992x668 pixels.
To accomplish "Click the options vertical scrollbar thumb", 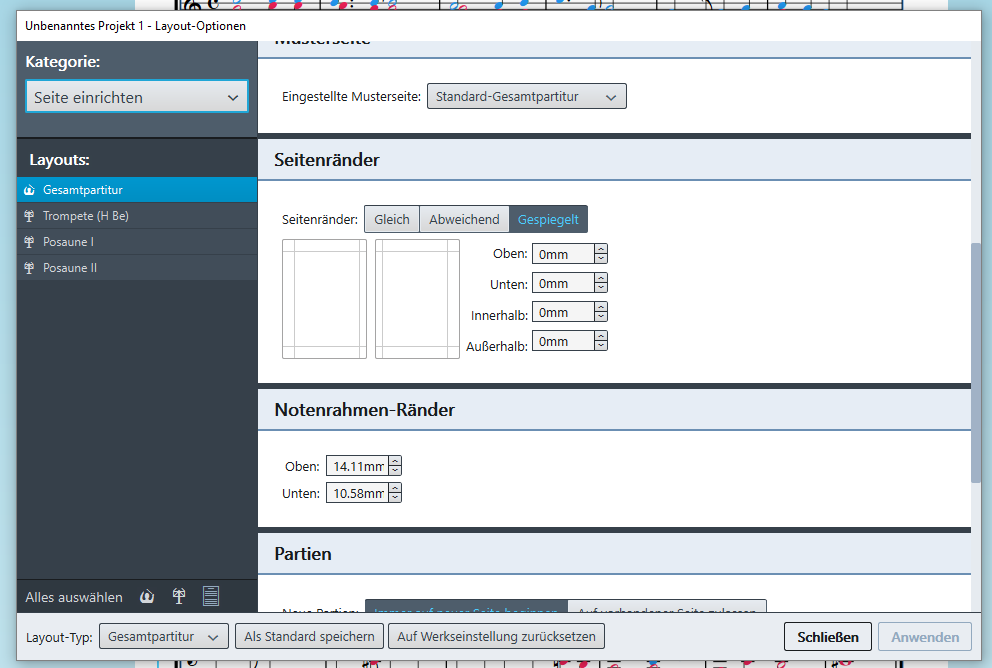I will 976,363.
